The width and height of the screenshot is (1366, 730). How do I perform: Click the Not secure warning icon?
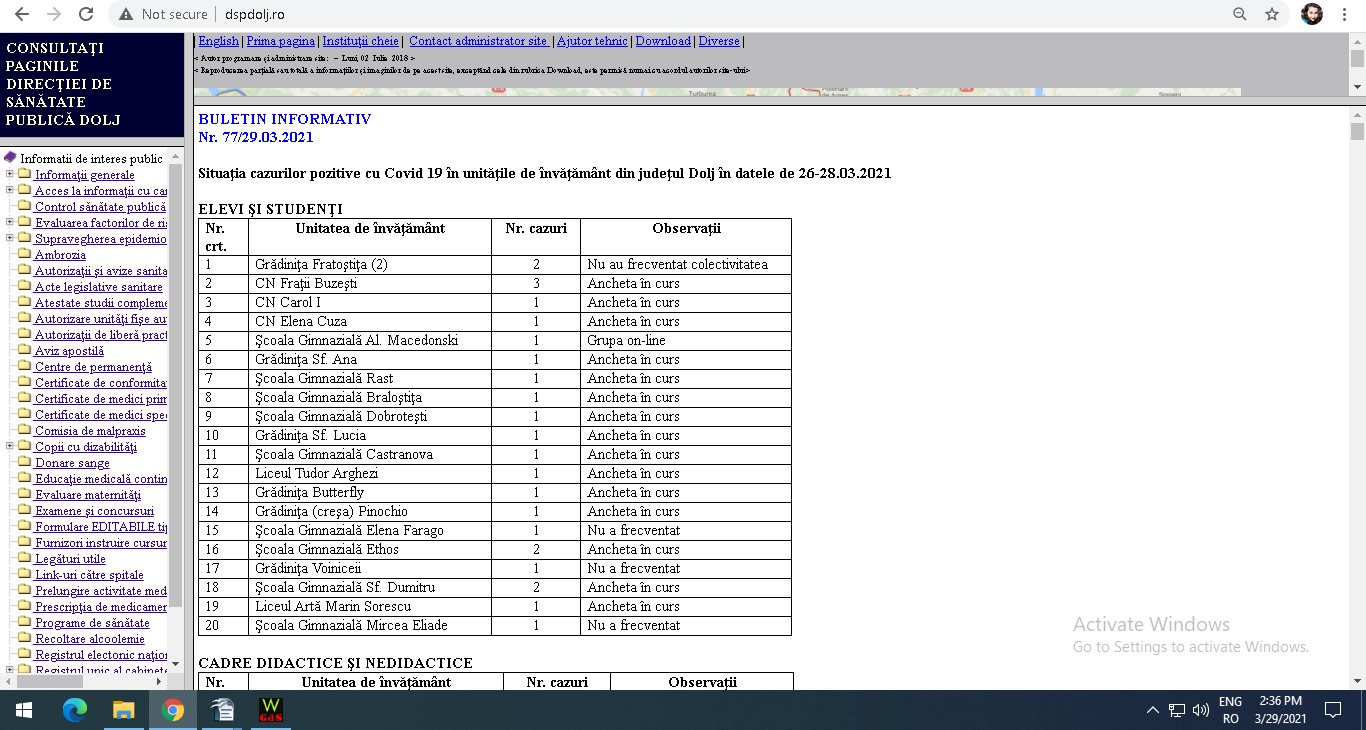[126, 14]
